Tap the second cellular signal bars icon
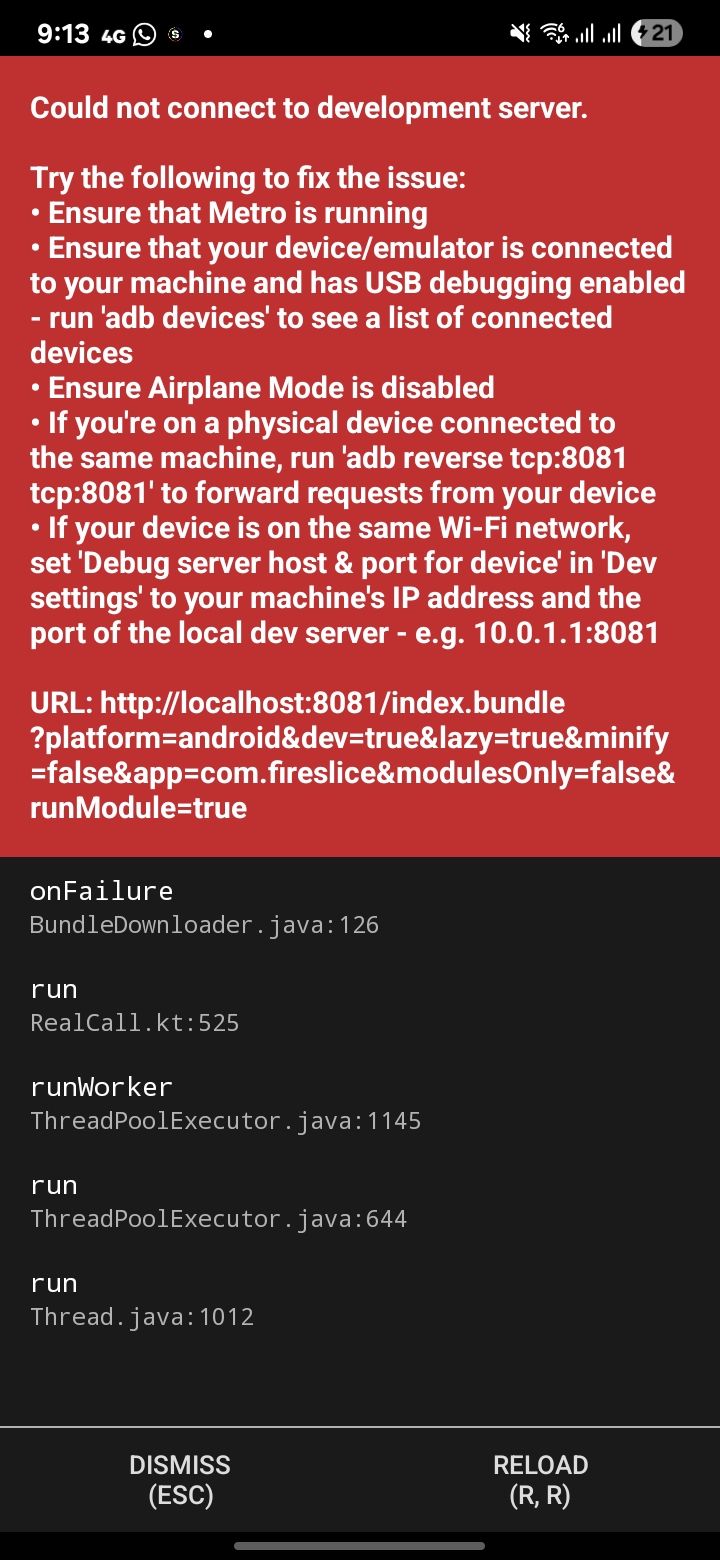The image size is (720, 1560). tap(611, 34)
